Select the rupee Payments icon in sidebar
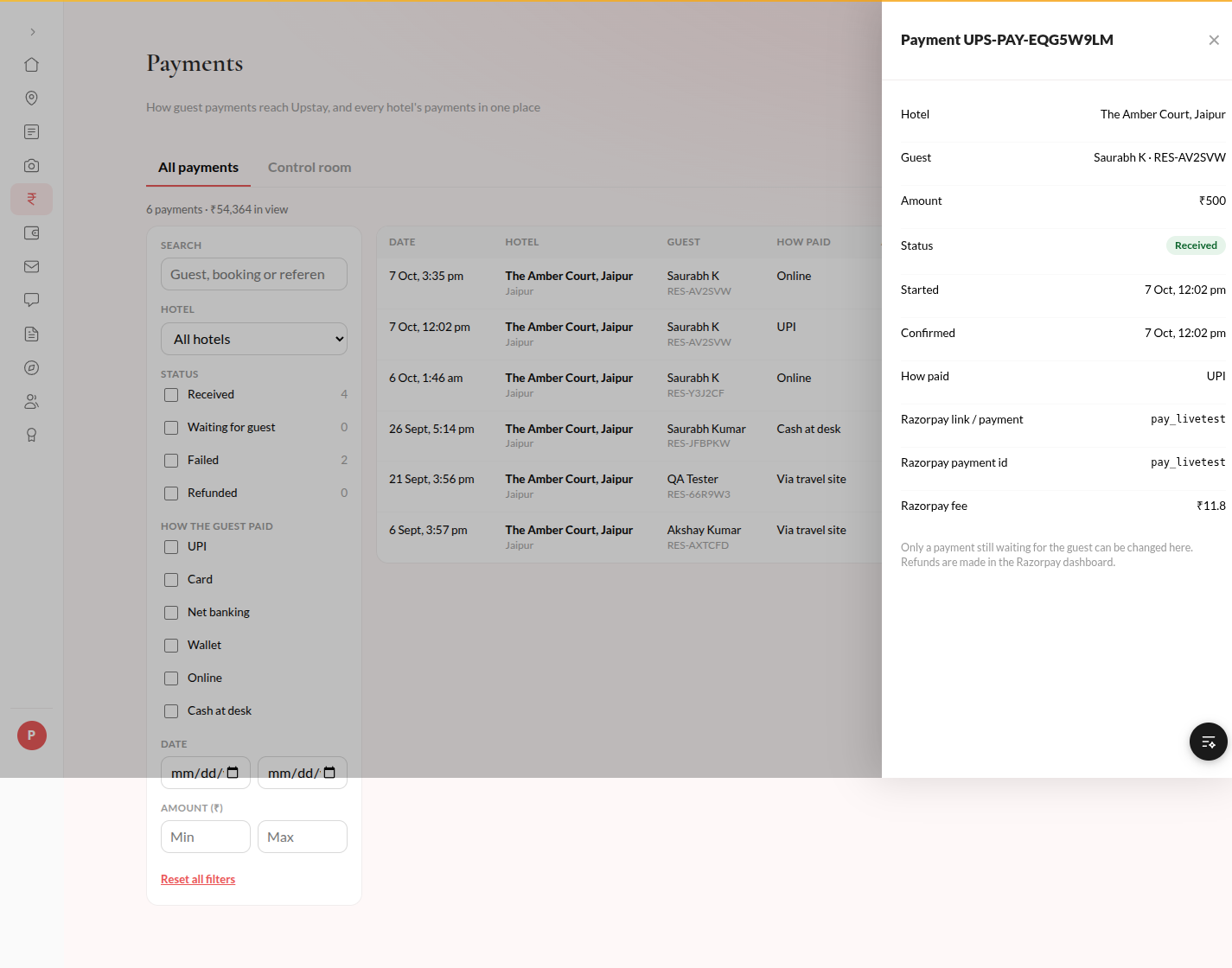The width and height of the screenshot is (1232, 968). click(x=32, y=200)
